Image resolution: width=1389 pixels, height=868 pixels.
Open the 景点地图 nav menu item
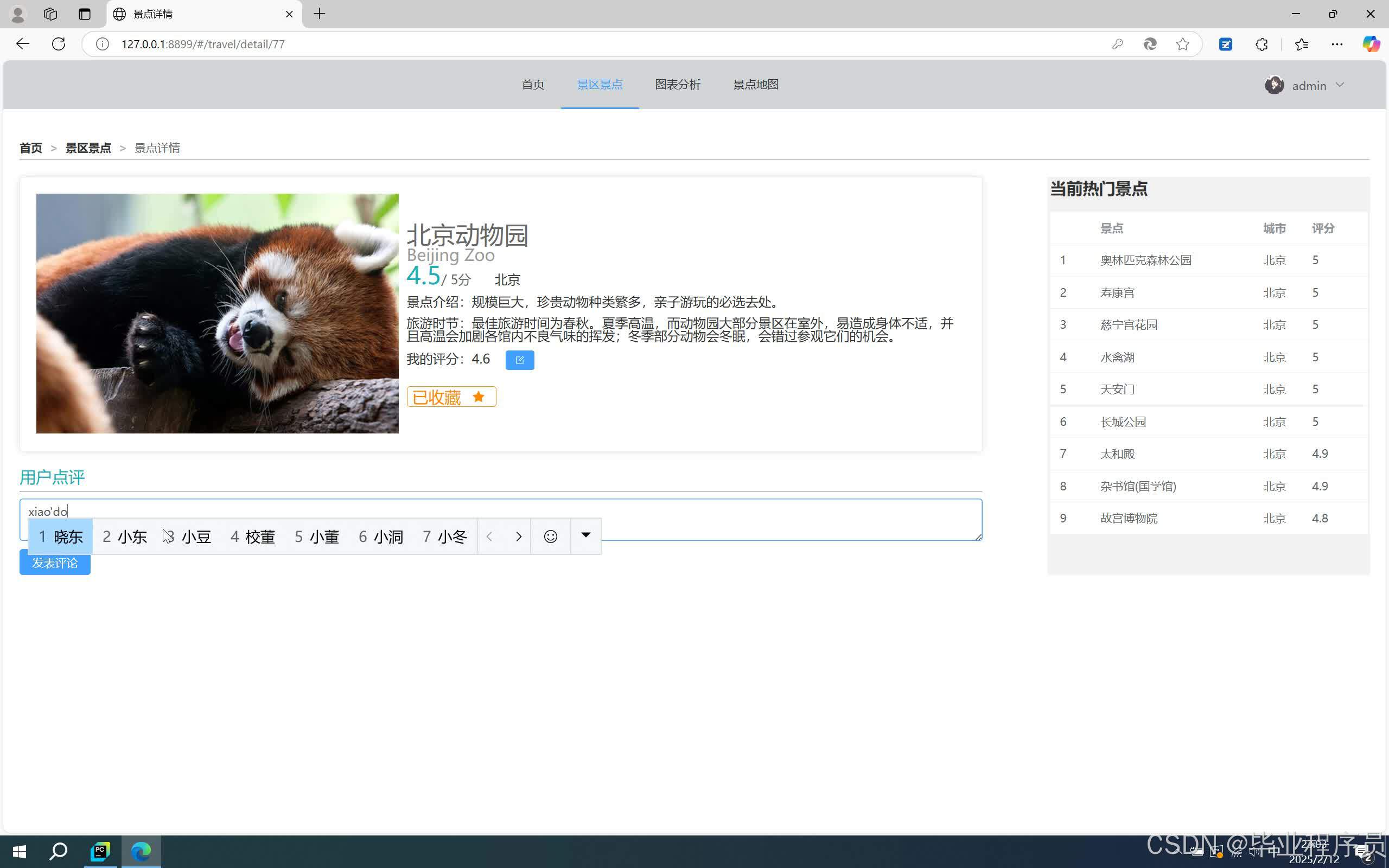(755, 85)
